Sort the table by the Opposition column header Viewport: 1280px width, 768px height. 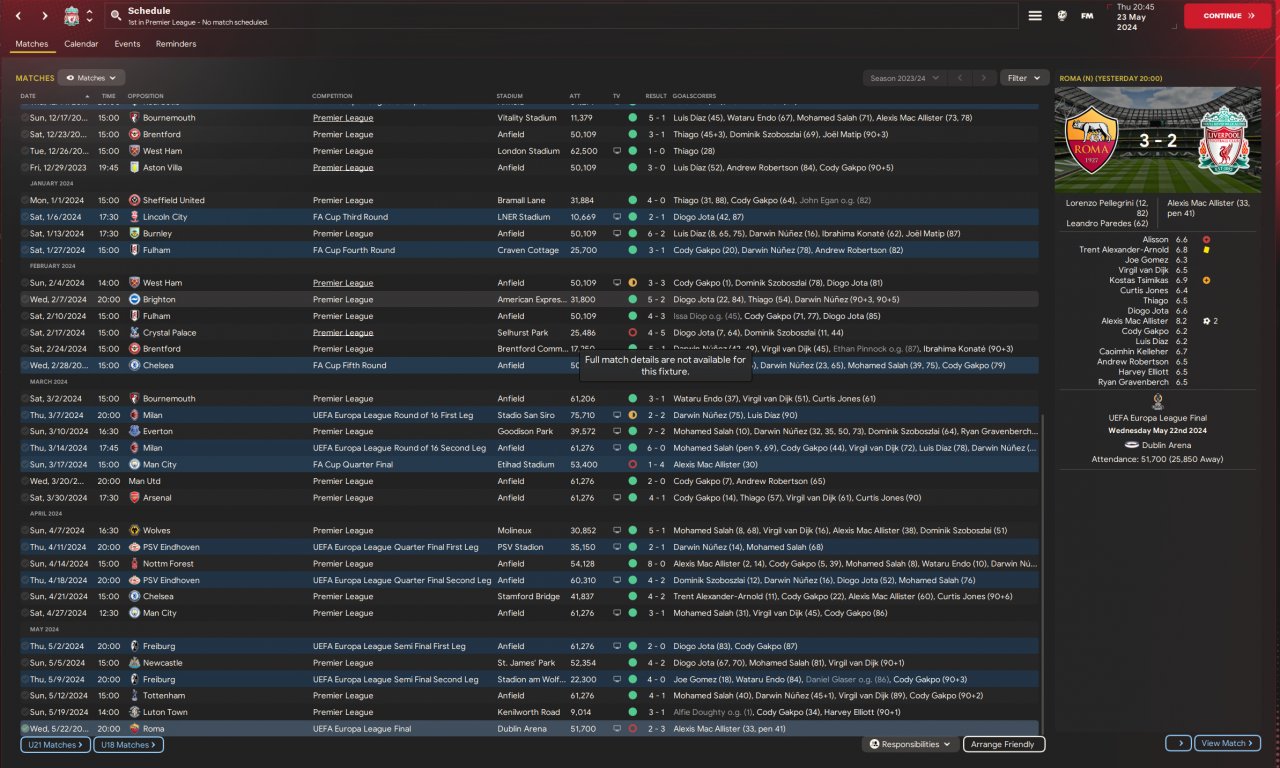pyautogui.click(x=145, y=96)
